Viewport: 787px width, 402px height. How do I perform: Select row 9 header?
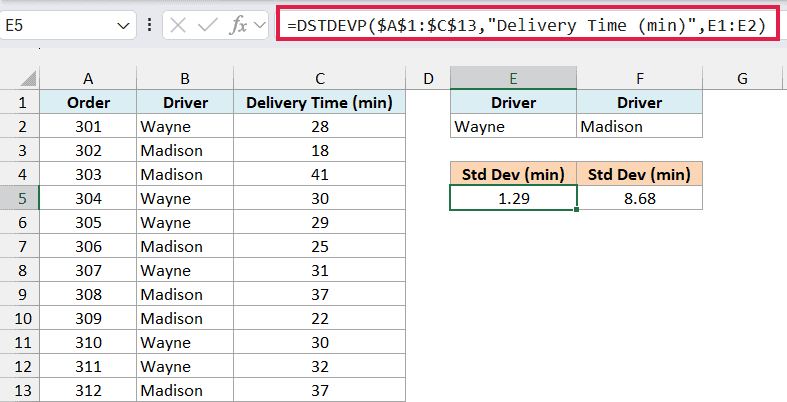point(22,294)
